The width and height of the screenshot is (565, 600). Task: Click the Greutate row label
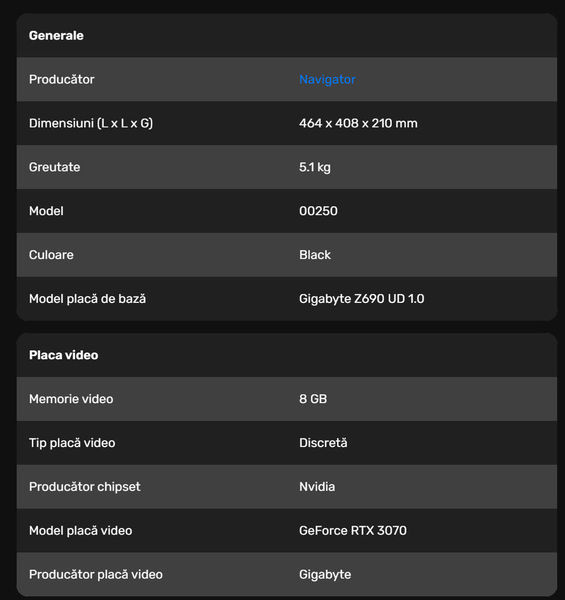55,167
